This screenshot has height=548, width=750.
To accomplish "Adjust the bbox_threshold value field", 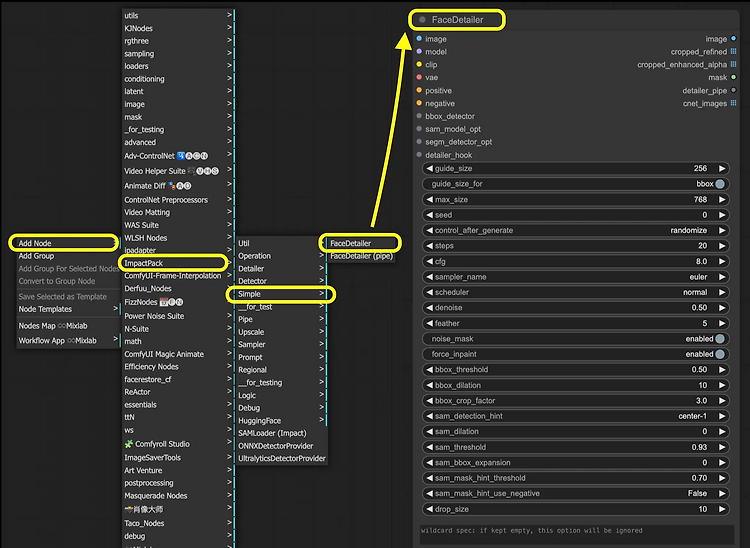I will (576, 370).
